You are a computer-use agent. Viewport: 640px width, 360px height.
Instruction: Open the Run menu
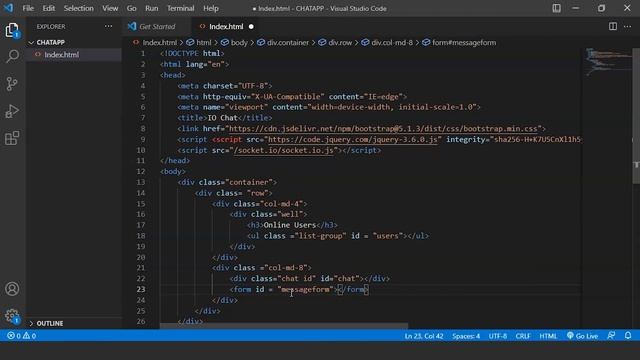pyautogui.click(x=151, y=8)
